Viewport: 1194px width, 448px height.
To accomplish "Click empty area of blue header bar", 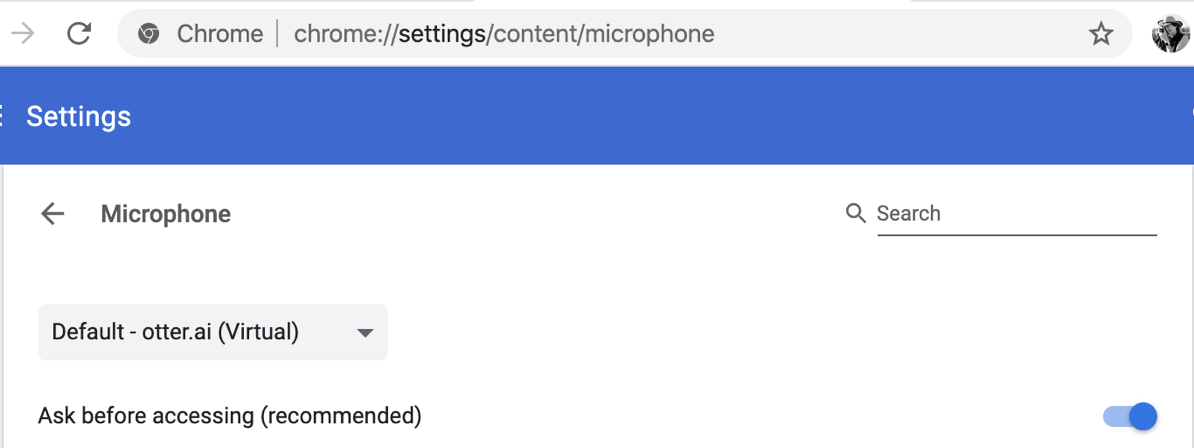I will tap(650, 117).
